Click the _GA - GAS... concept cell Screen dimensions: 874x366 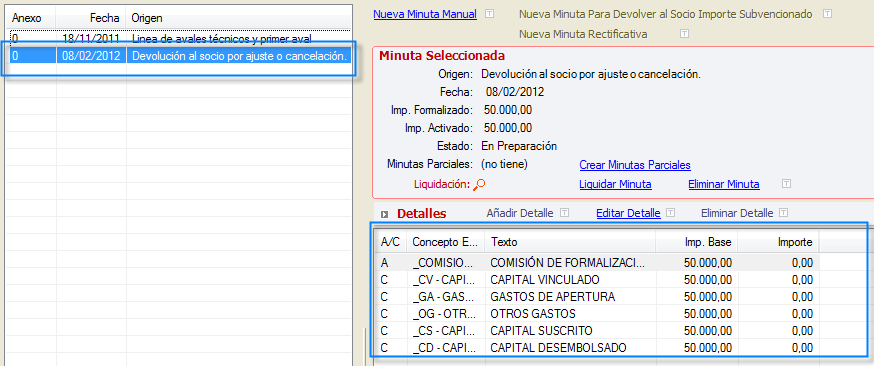(445, 297)
